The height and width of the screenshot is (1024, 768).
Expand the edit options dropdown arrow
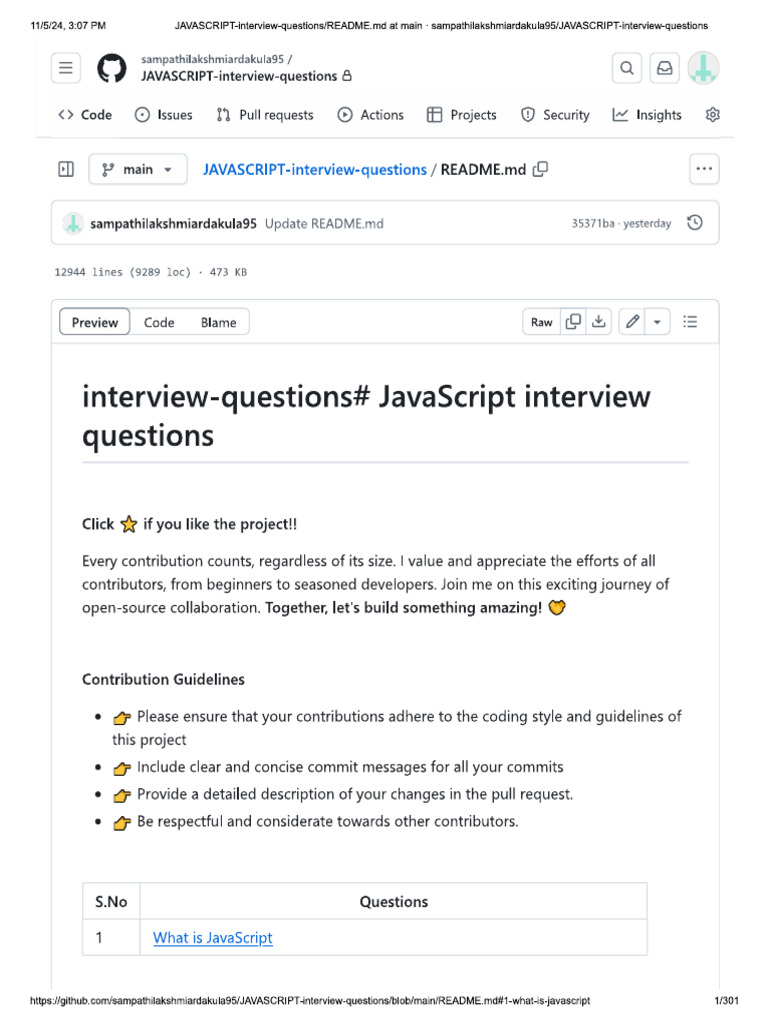coord(657,322)
